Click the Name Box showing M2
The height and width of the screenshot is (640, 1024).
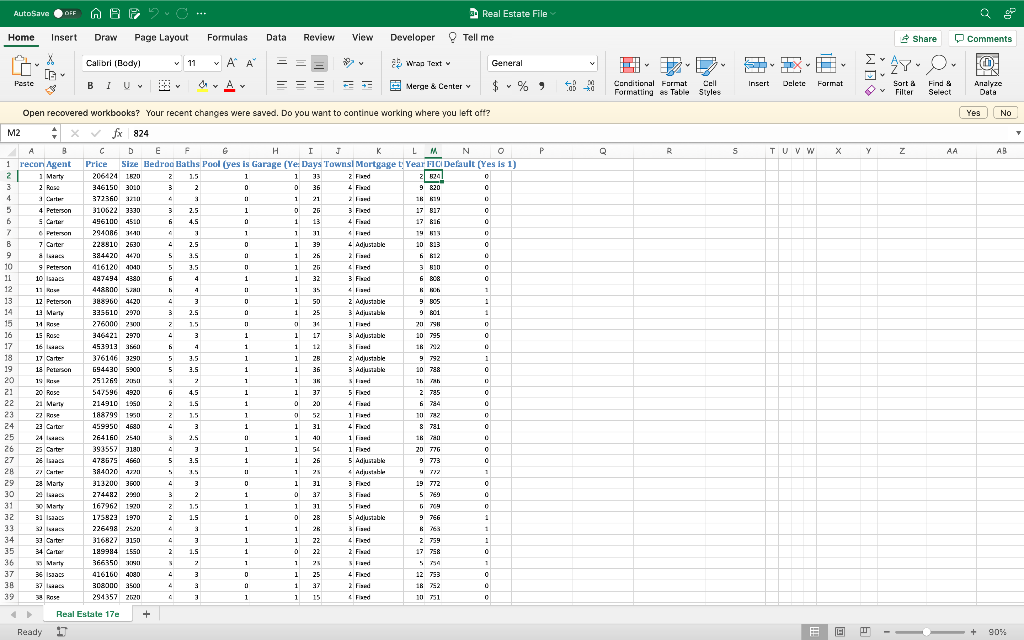[26, 133]
